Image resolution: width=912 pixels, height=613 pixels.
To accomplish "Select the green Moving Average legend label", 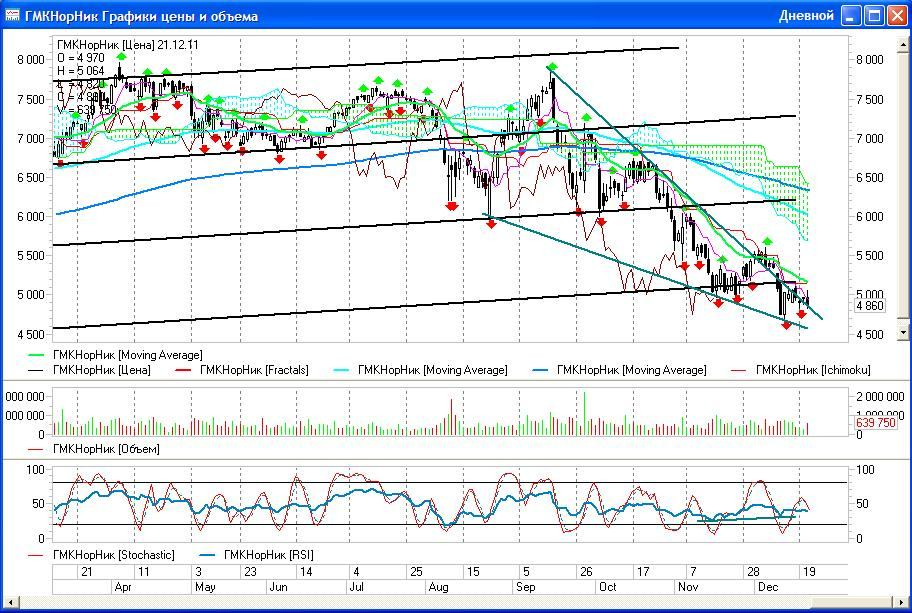I will coord(127,355).
